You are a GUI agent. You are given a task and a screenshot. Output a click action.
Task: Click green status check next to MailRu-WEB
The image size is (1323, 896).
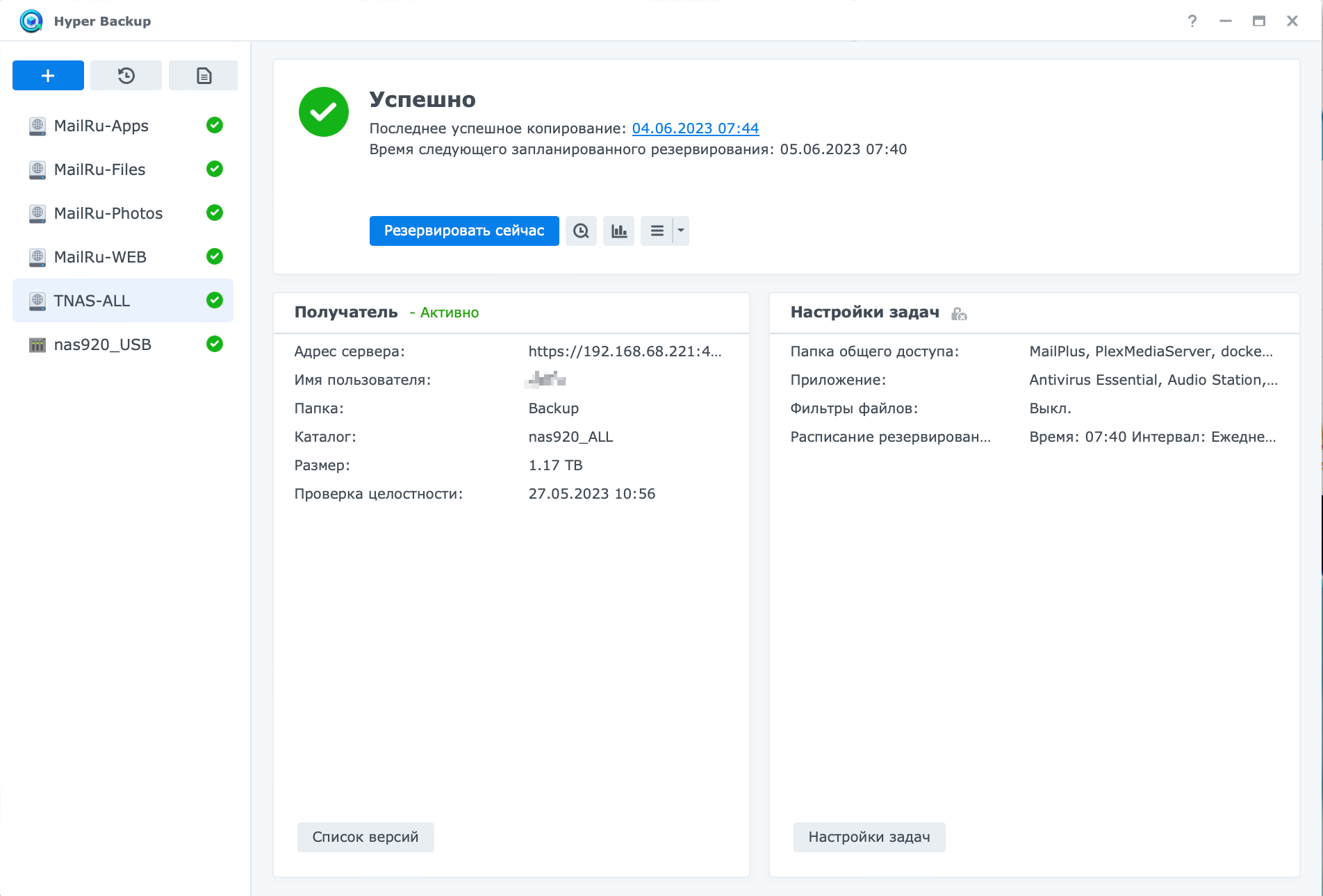(x=215, y=256)
